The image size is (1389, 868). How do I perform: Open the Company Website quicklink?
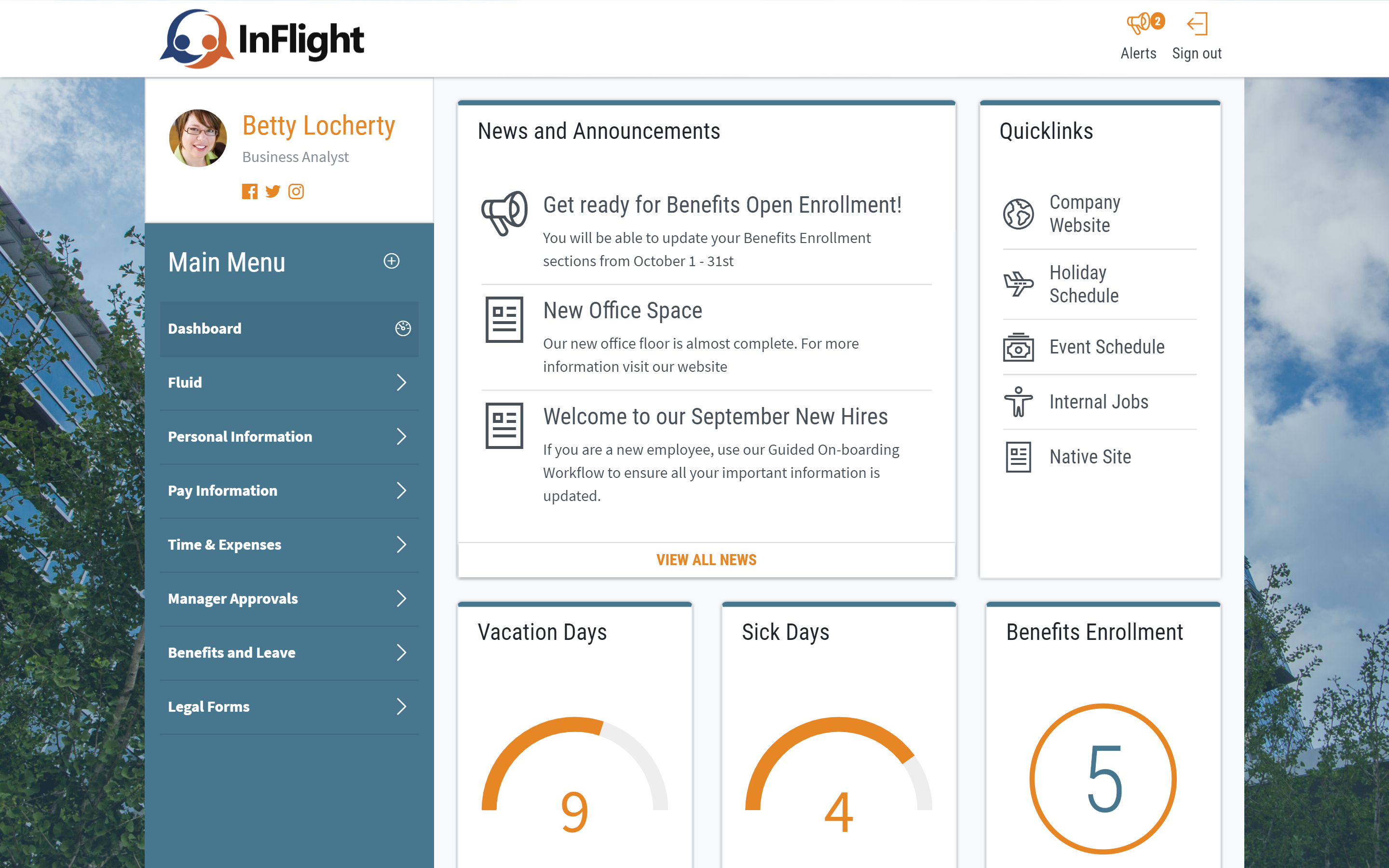click(x=1100, y=214)
